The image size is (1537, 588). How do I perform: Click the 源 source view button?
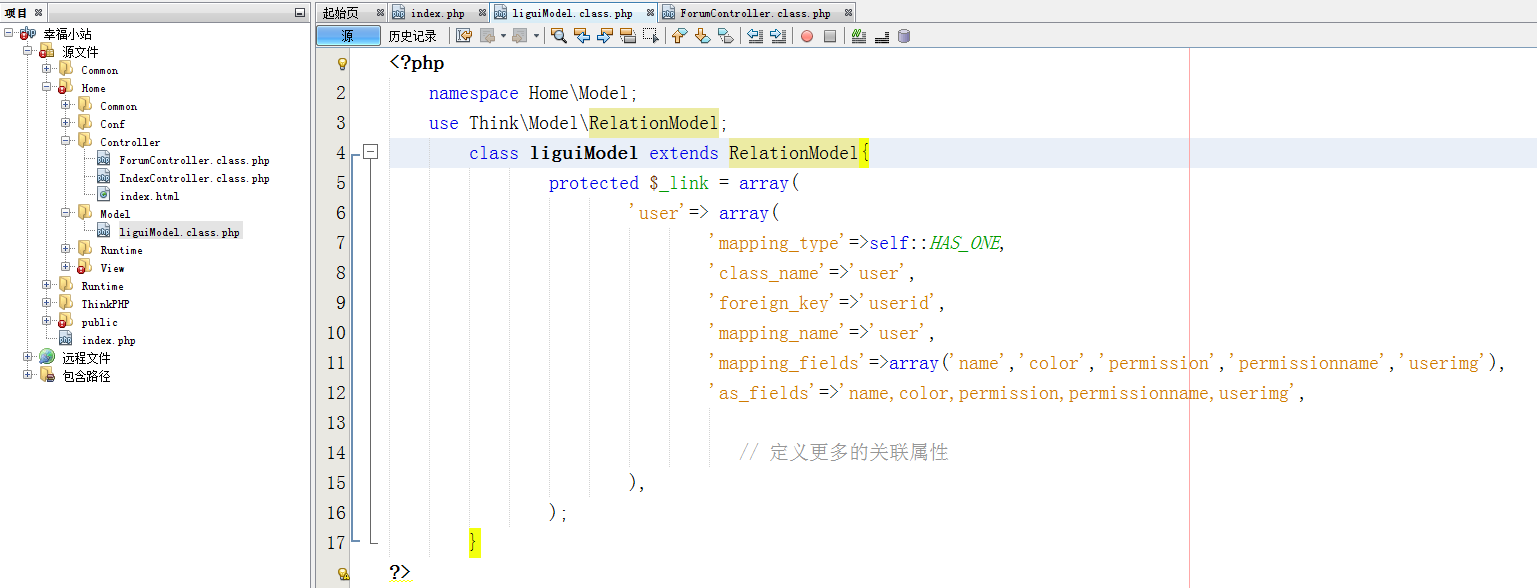(x=348, y=36)
